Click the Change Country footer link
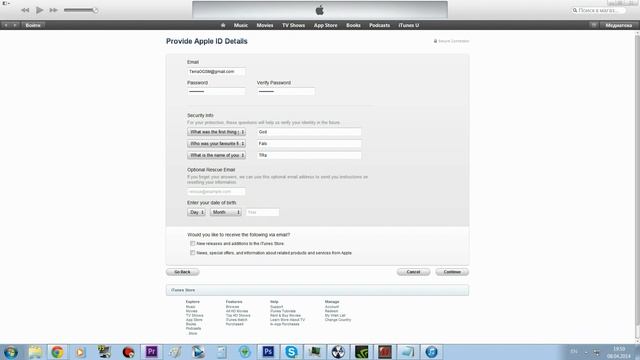 338,320
